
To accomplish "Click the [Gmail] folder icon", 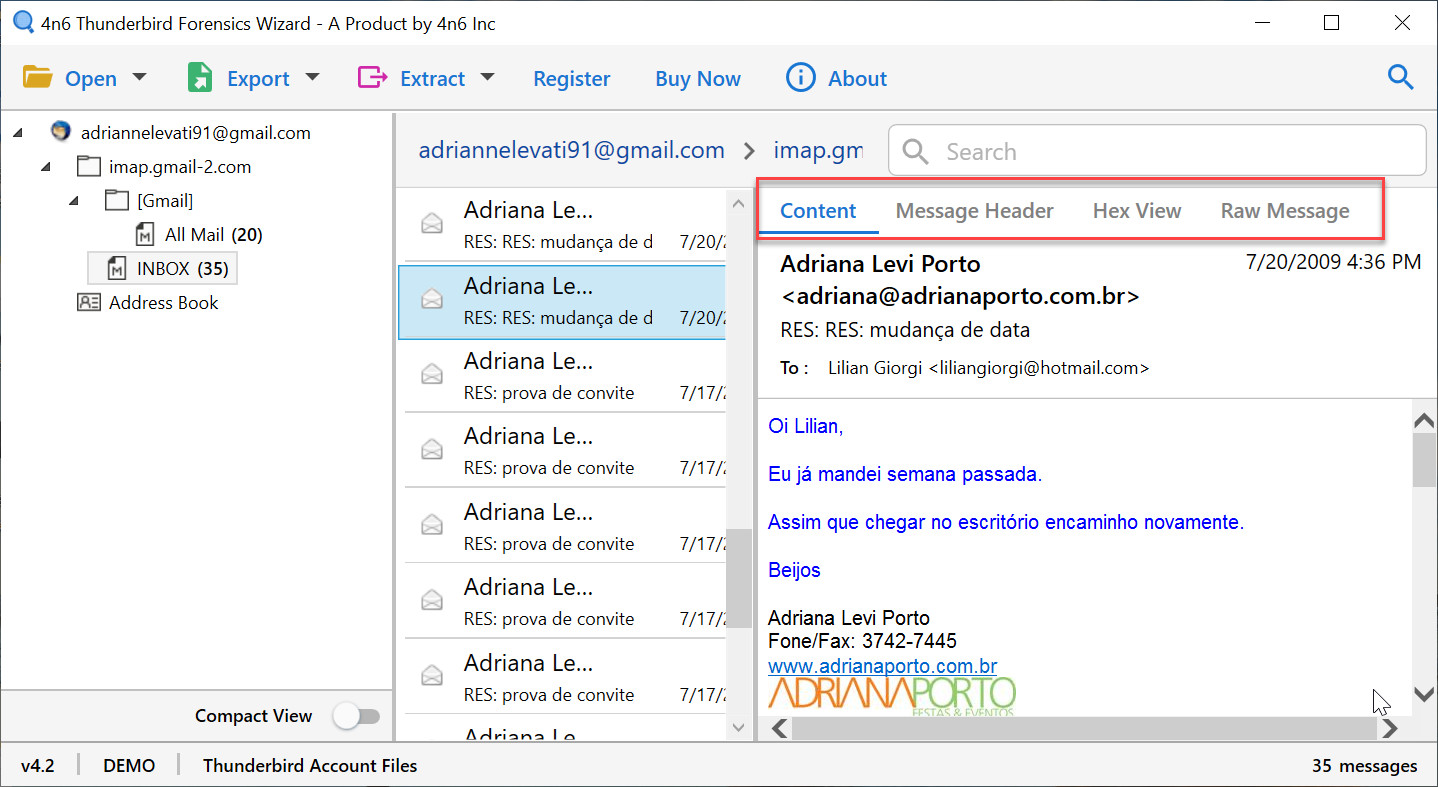I will coord(117,200).
